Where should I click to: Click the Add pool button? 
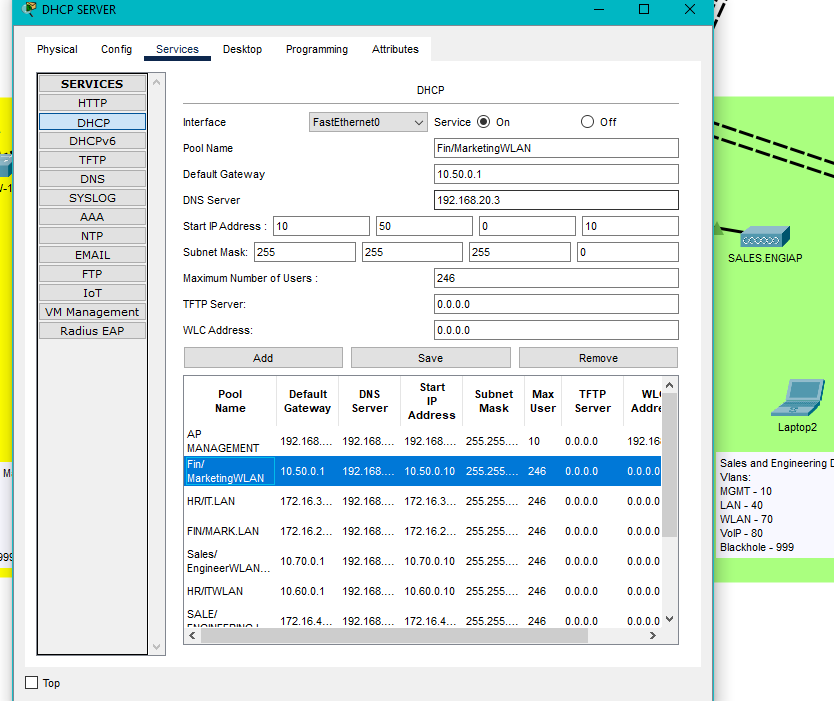[x=263, y=358]
